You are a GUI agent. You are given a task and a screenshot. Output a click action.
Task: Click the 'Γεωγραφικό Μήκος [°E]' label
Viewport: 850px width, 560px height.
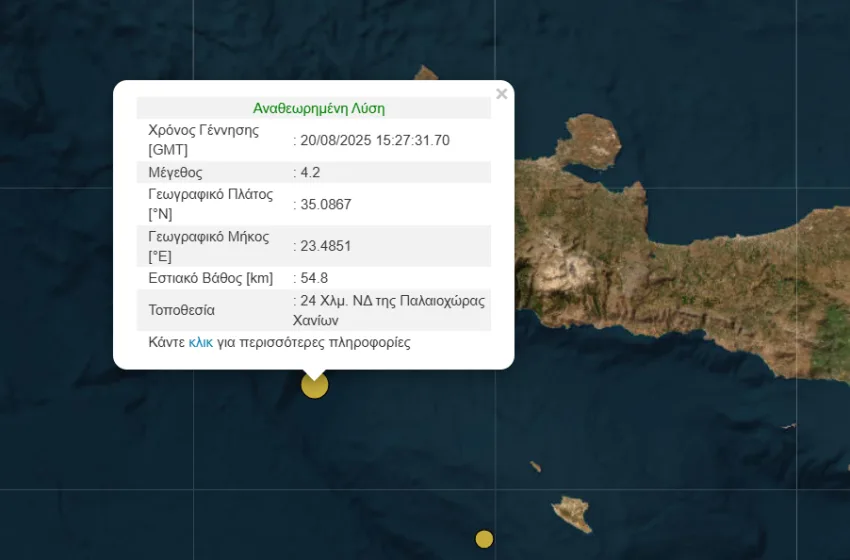(x=208, y=246)
